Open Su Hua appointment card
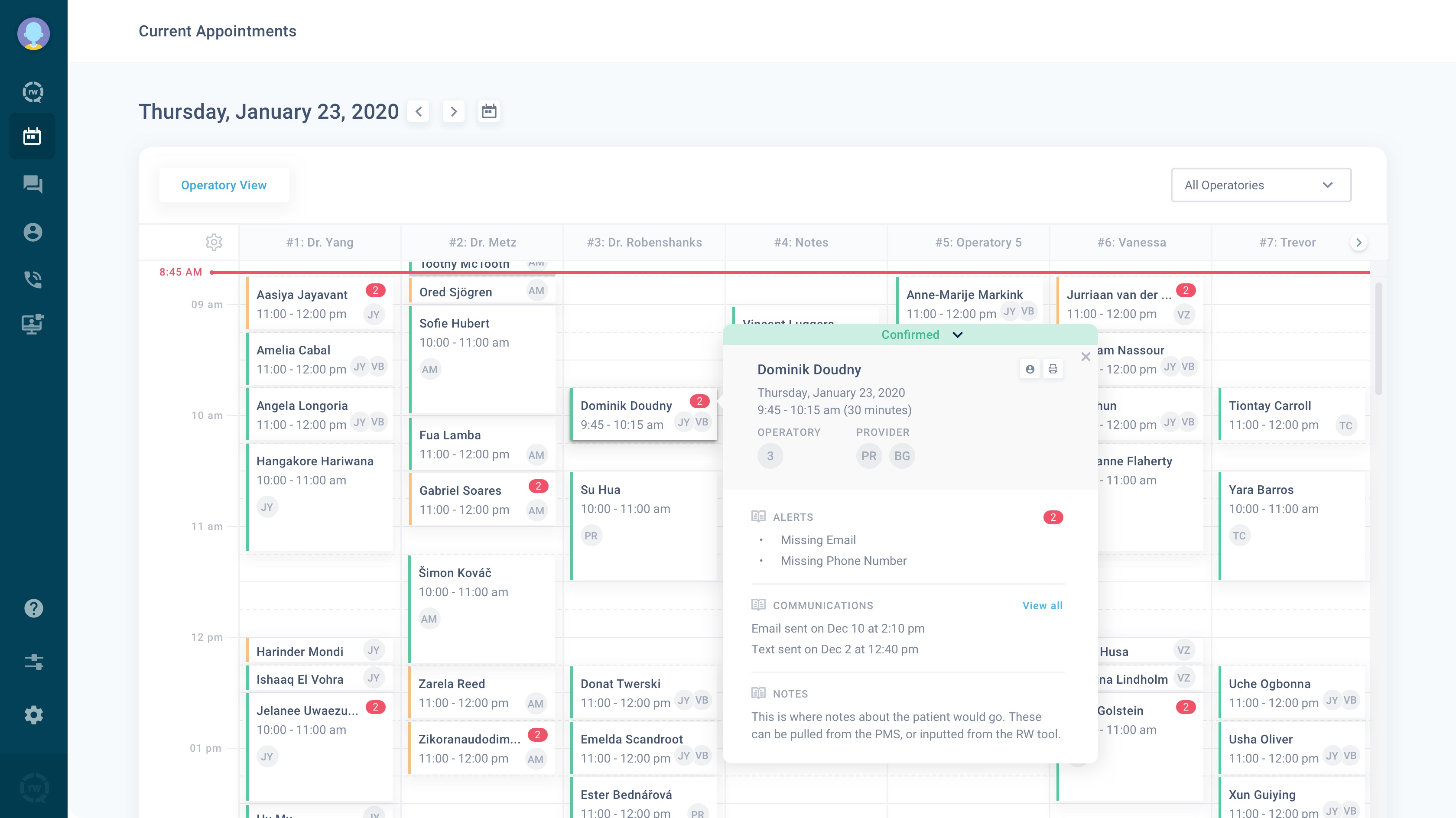The image size is (1456, 818). tap(644, 526)
